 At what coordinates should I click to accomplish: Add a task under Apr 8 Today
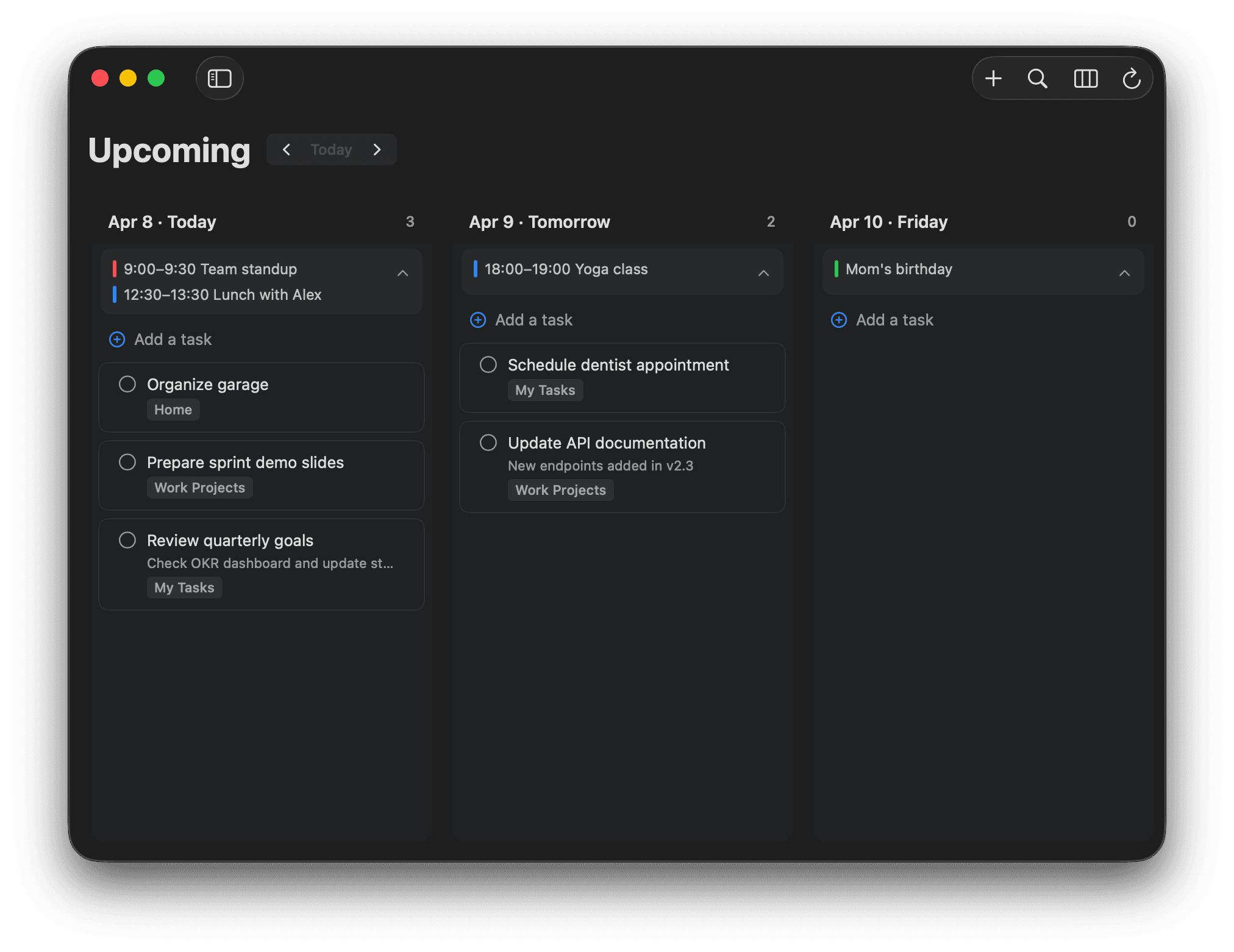pos(172,339)
